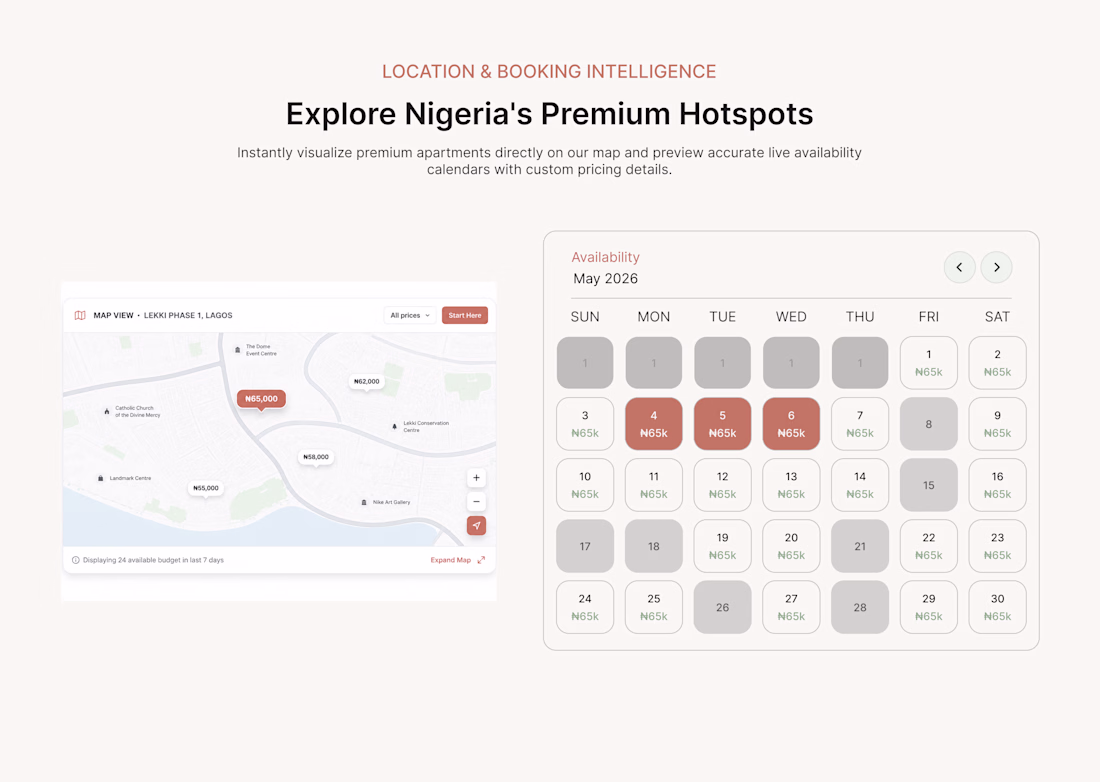Select the ₦65,000 map price pin

point(261,399)
